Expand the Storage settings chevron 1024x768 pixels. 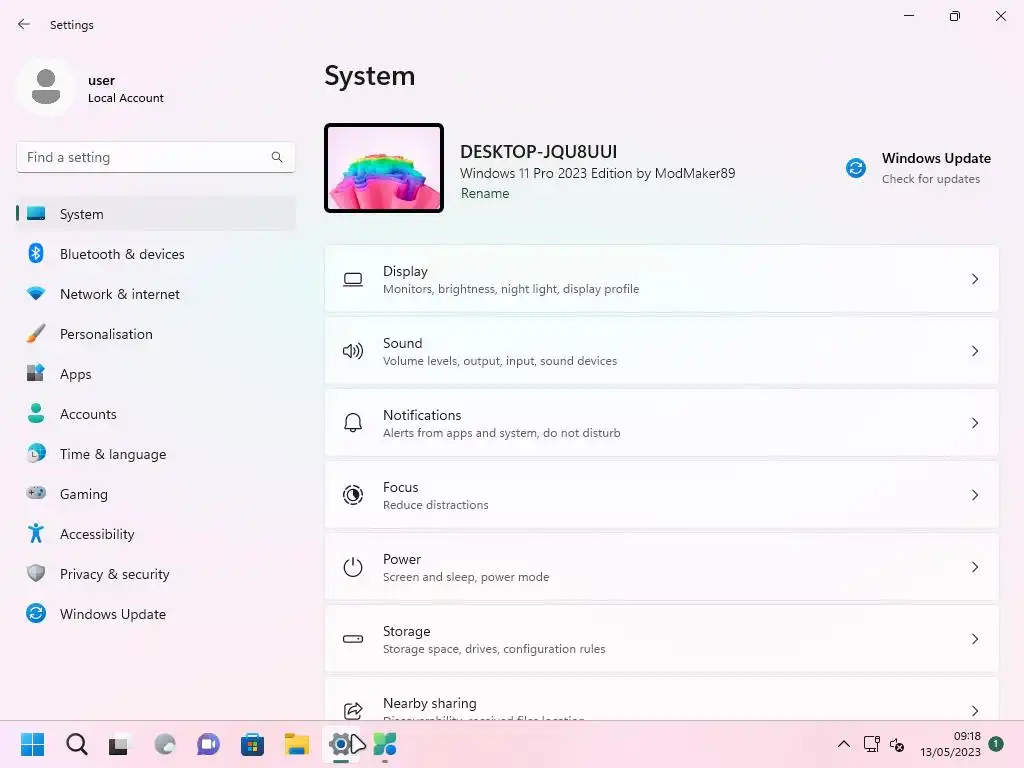974,639
